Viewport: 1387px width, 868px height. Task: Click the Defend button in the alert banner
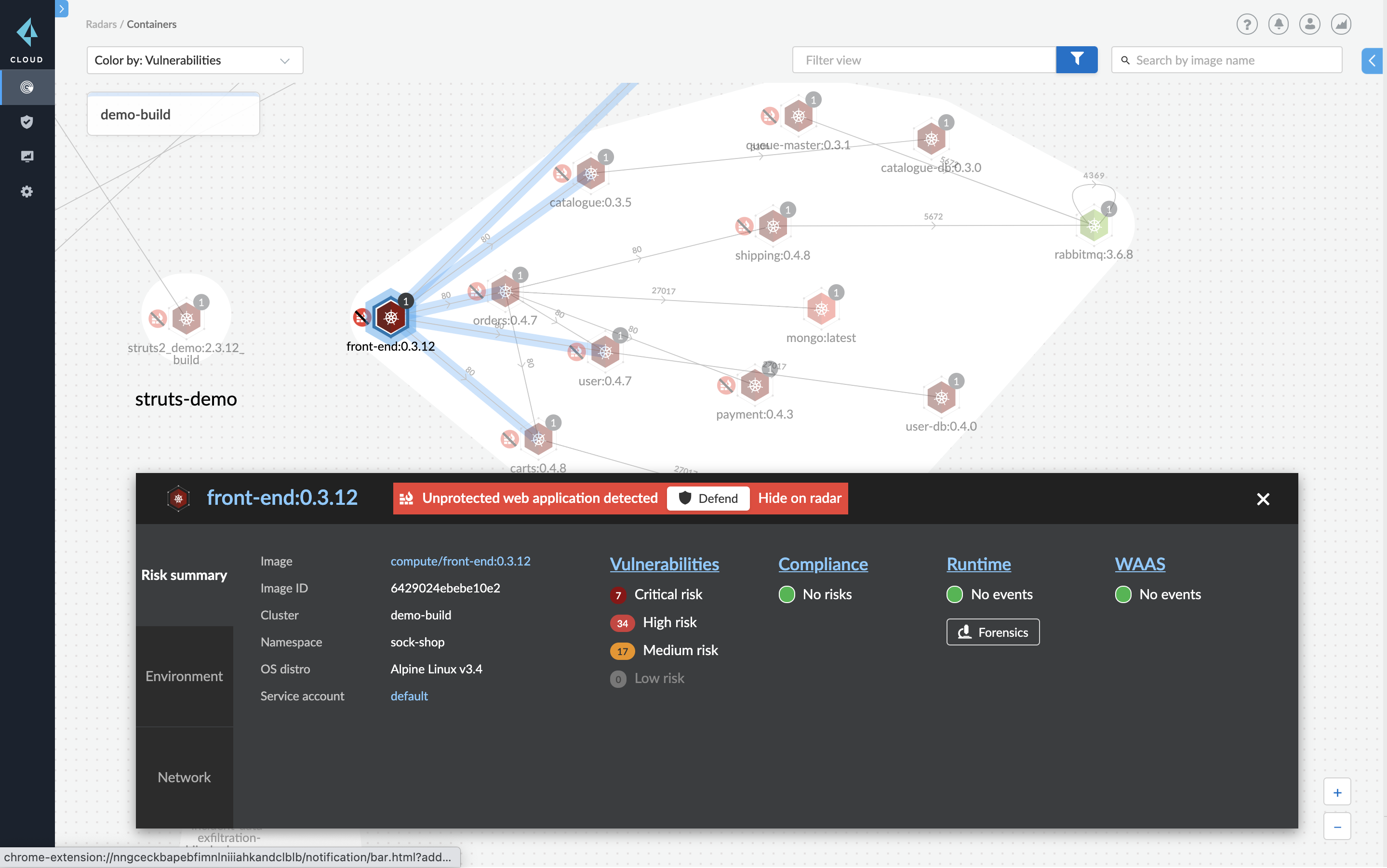[707, 498]
